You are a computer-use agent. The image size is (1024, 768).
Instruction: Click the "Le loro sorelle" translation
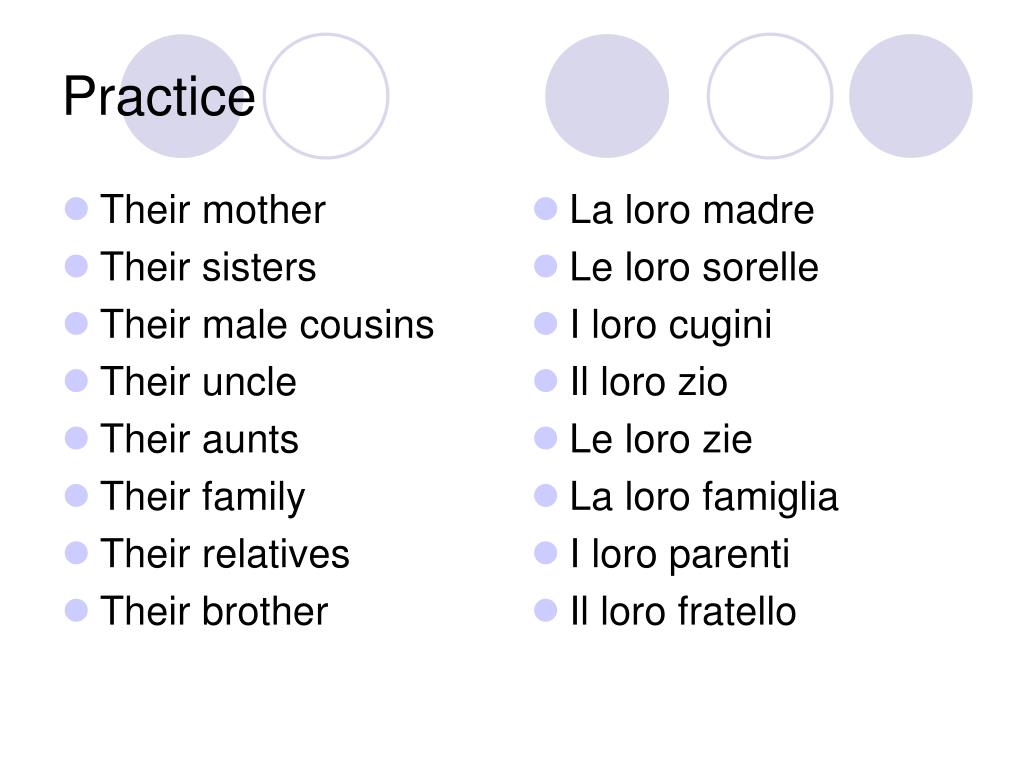coord(694,268)
